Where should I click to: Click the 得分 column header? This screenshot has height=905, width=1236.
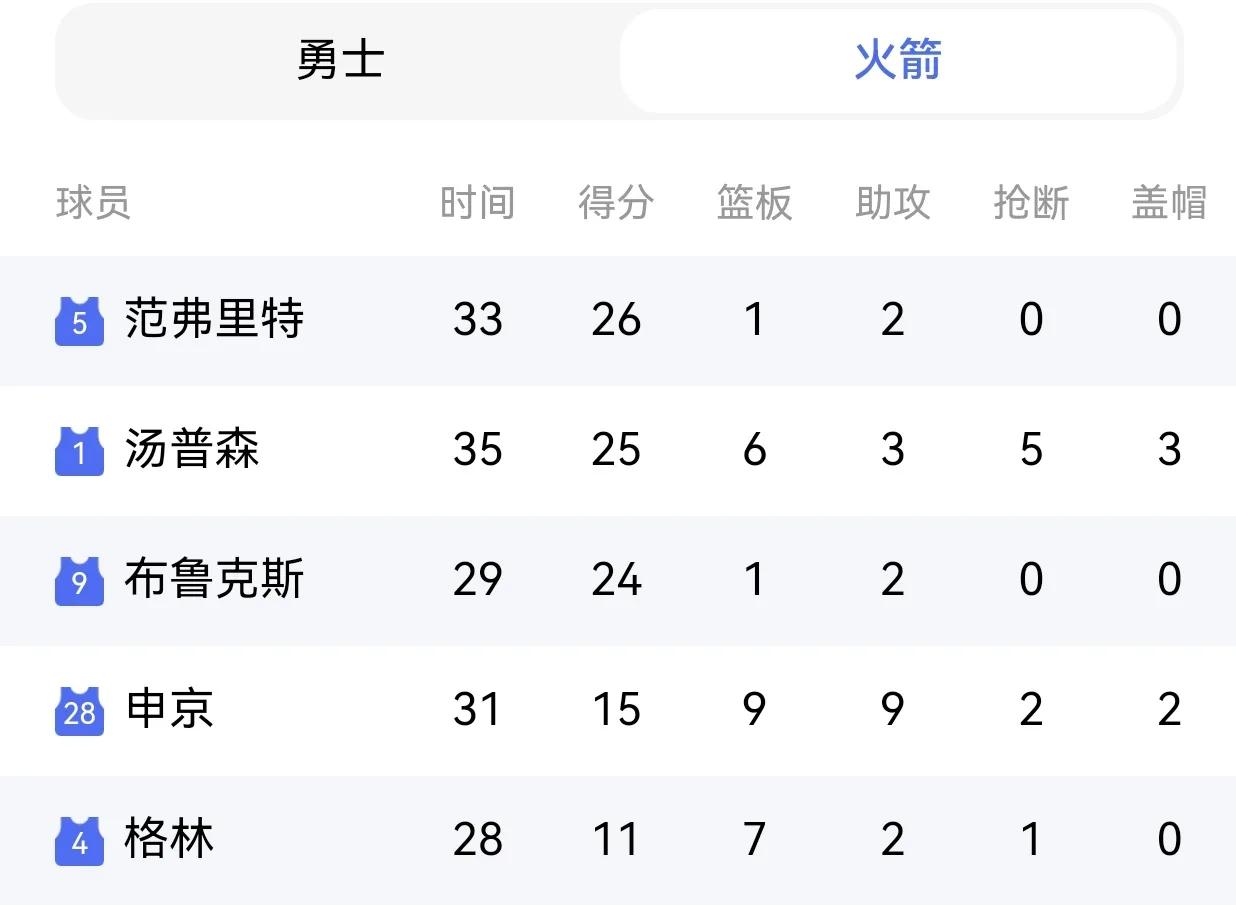(x=616, y=203)
